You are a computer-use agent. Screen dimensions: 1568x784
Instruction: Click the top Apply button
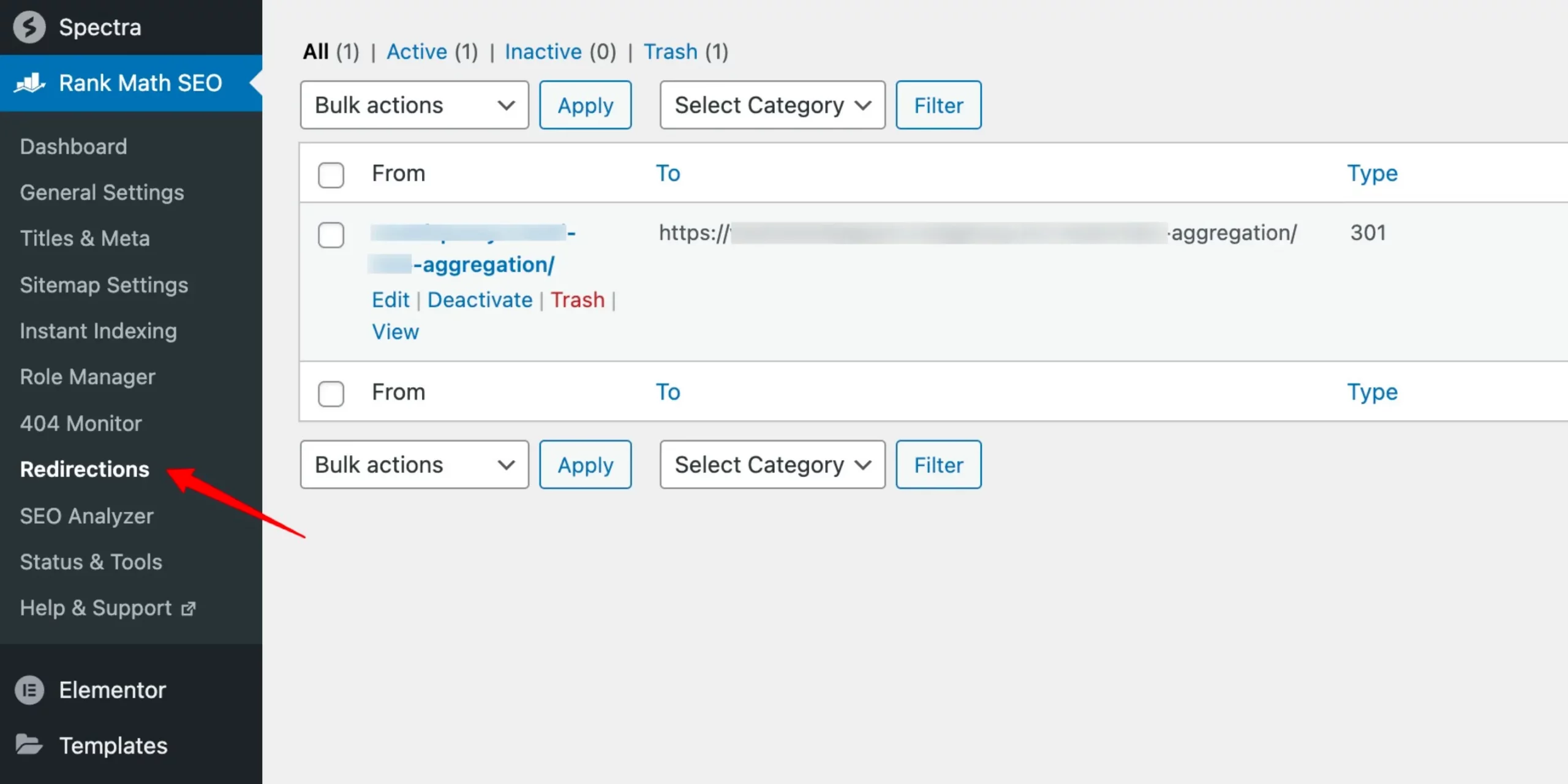tap(585, 105)
